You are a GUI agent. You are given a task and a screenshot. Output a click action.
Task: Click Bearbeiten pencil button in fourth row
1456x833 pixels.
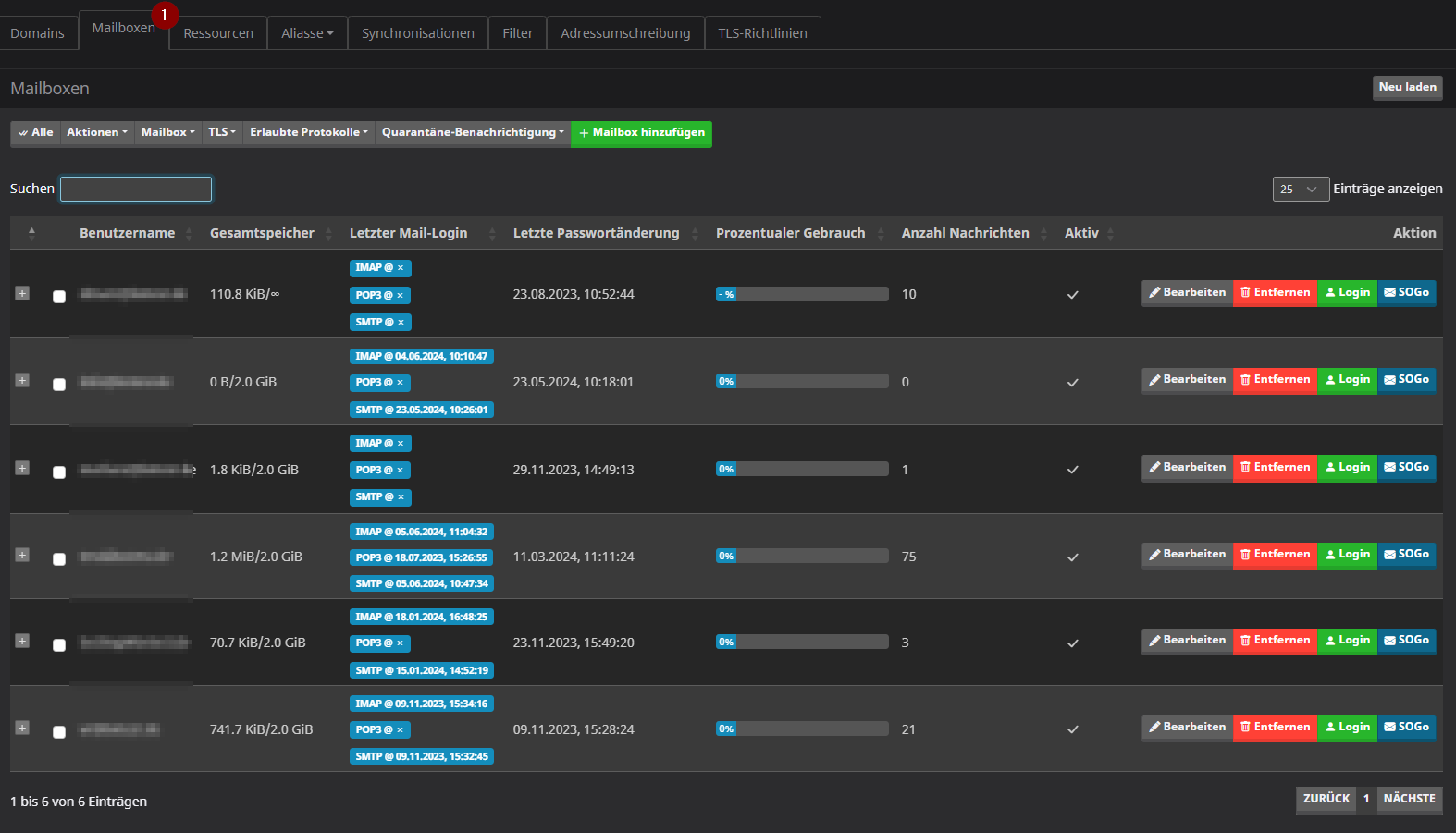pos(1187,555)
